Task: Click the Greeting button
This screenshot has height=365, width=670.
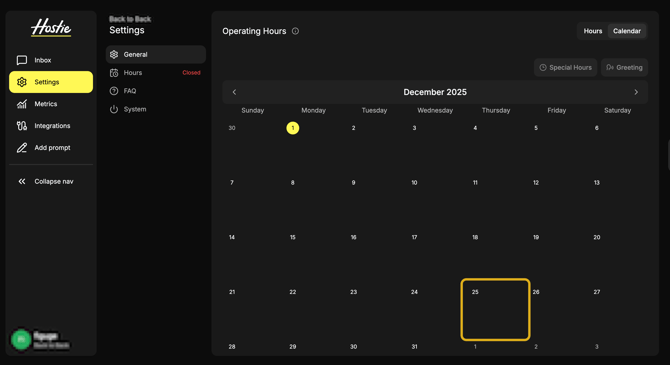Action: (x=624, y=68)
